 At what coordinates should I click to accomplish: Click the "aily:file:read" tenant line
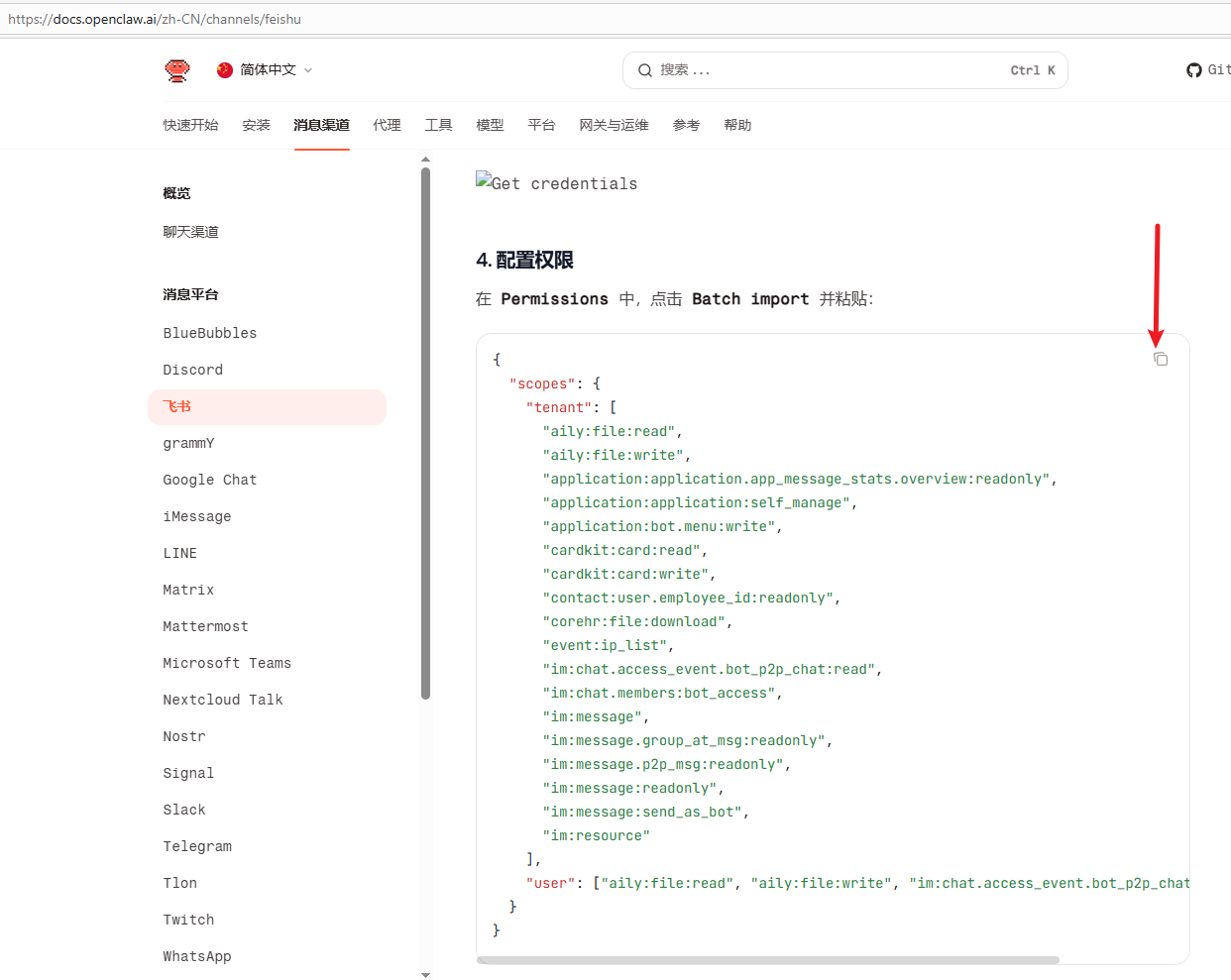pyautogui.click(x=613, y=431)
